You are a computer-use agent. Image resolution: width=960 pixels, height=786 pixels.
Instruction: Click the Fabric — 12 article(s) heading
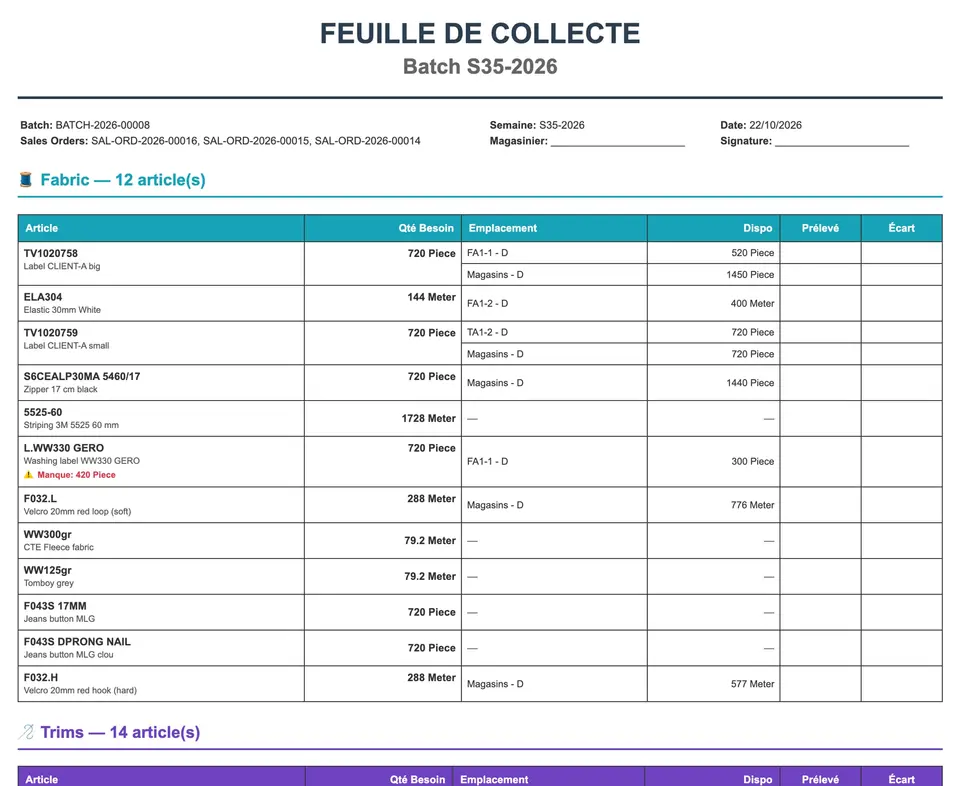pos(123,180)
